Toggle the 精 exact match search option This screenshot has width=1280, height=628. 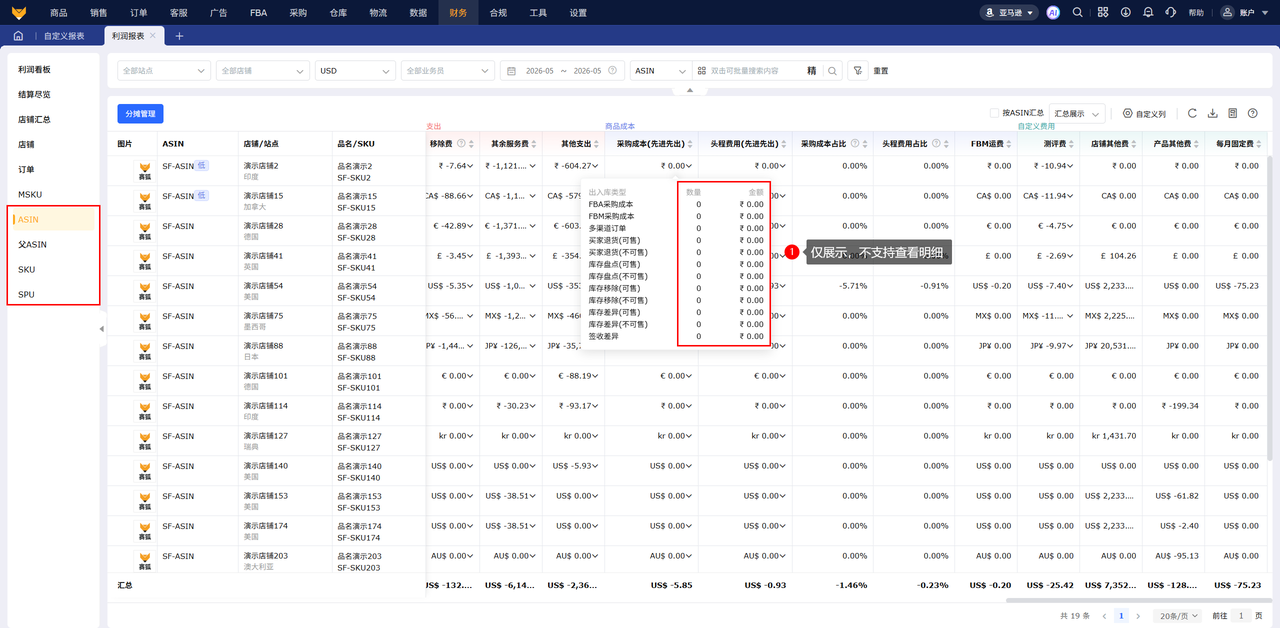pyautogui.click(x=811, y=71)
